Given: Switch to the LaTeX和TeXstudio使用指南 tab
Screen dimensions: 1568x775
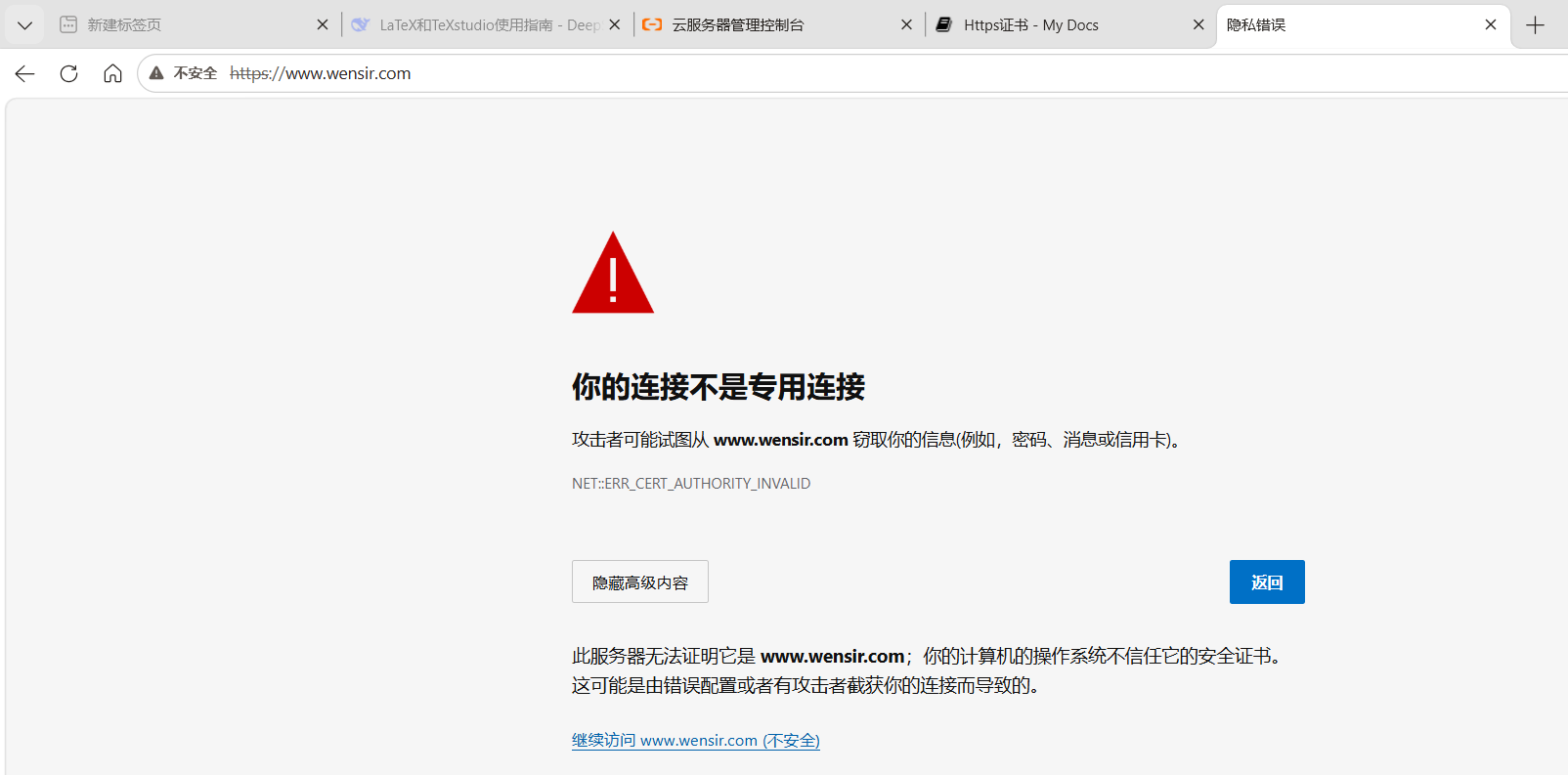Looking at the screenshot, I should point(486,25).
